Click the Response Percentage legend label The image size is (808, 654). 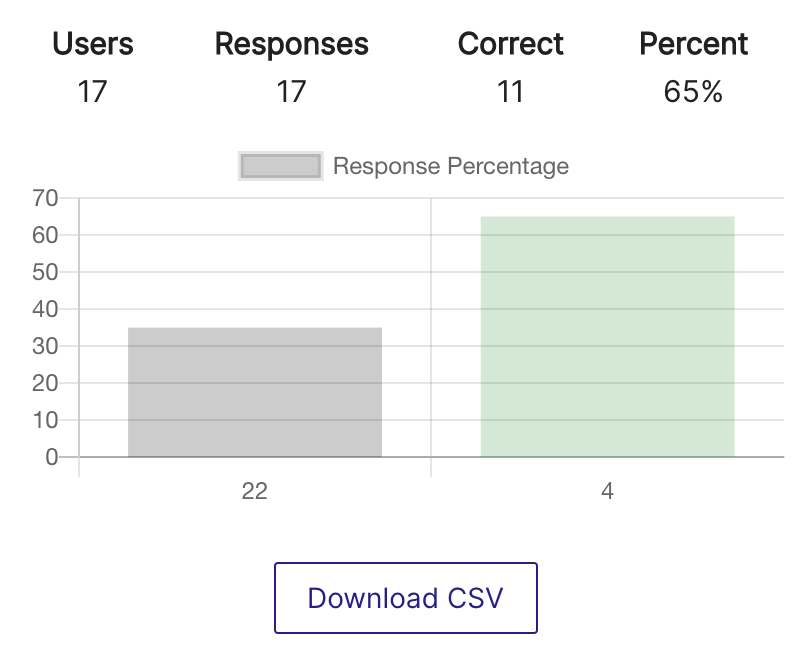[450, 166]
